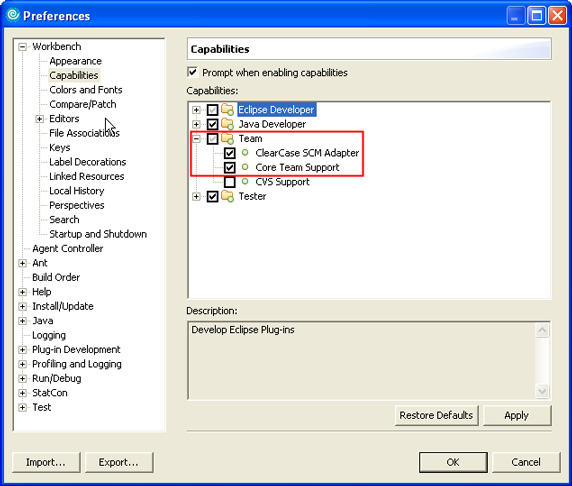Click the Restore Defaults button
The image size is (572, 486).
(x=436, y=415)
